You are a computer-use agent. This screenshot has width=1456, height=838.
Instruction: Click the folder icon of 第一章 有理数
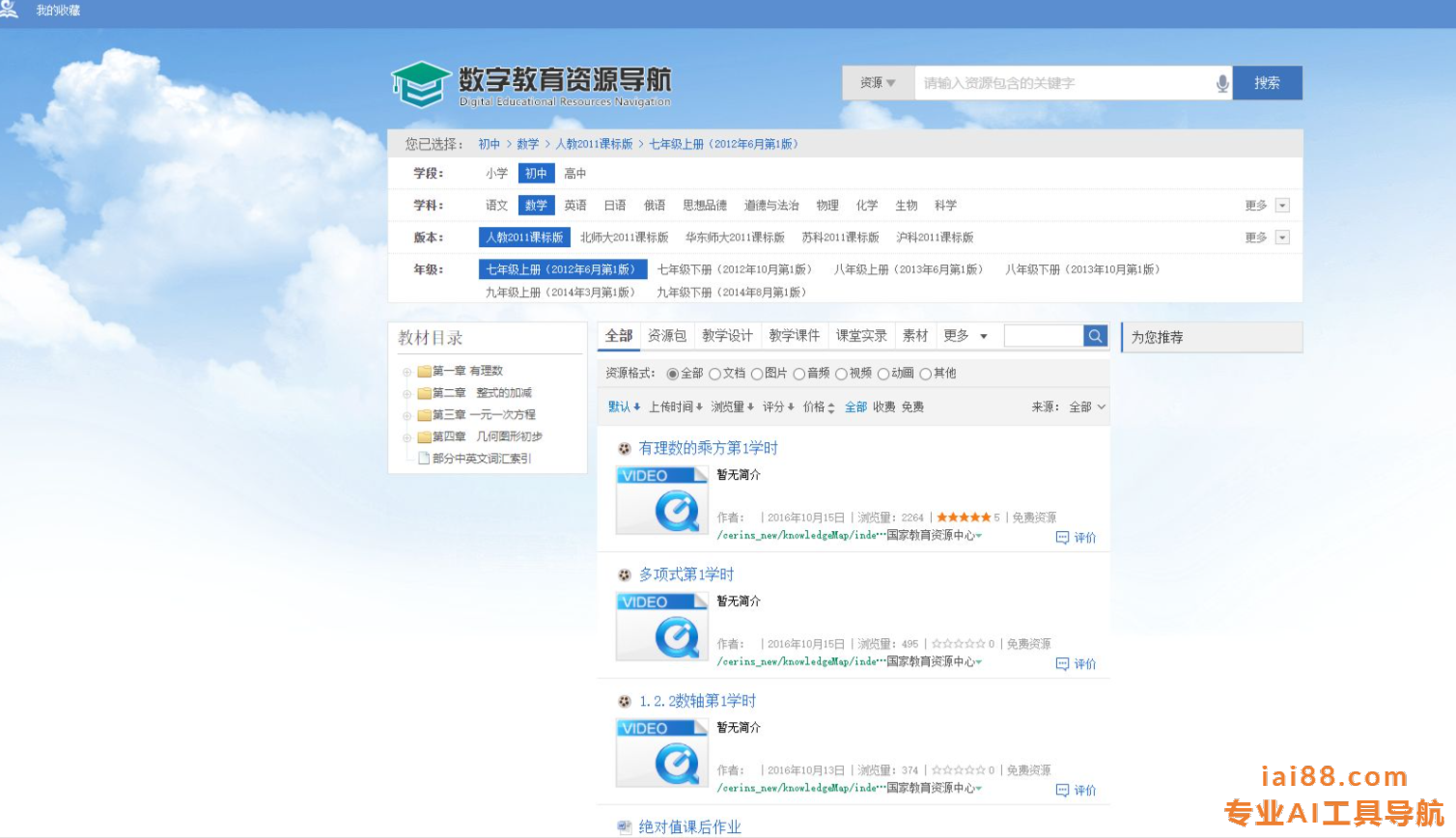click(x=424, y=371)
